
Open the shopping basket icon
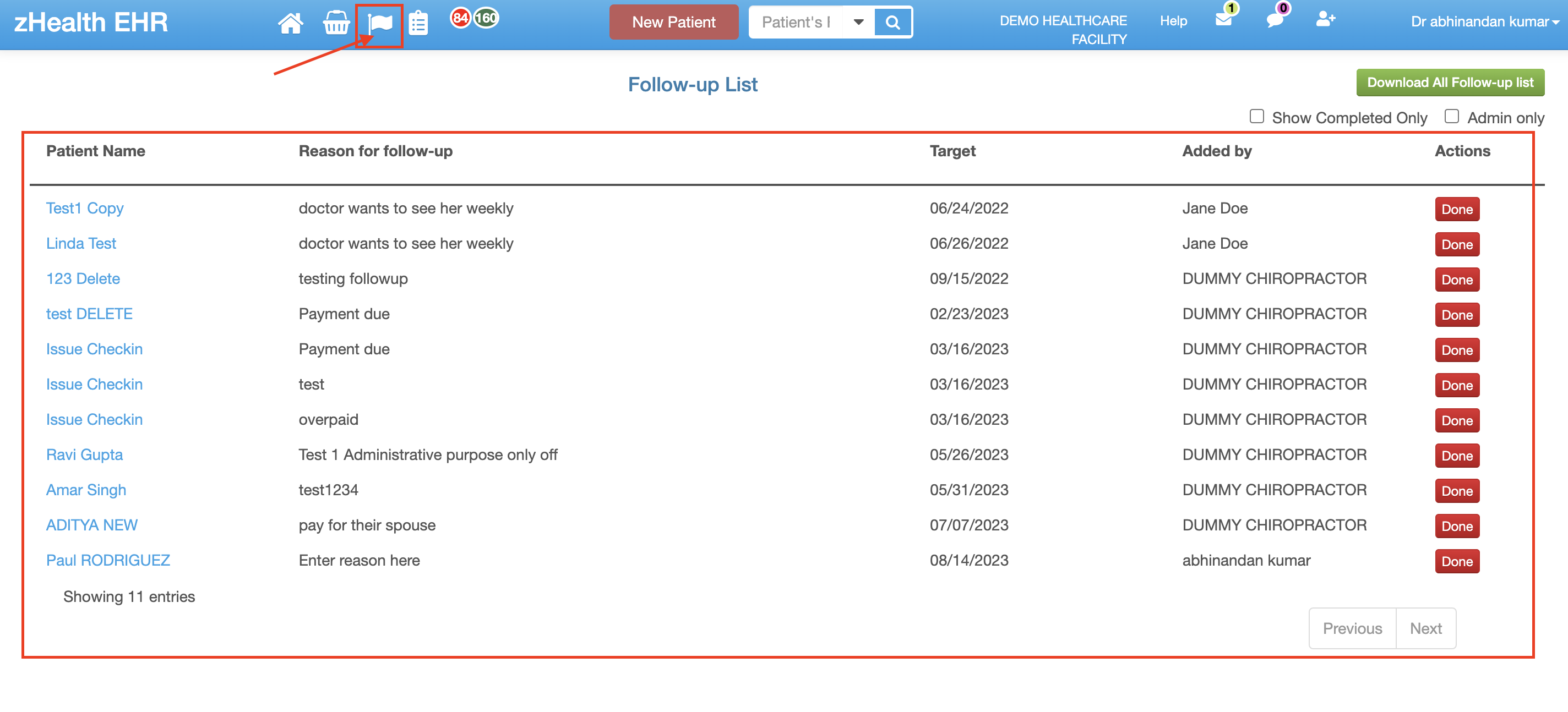(x=335, y=23)
